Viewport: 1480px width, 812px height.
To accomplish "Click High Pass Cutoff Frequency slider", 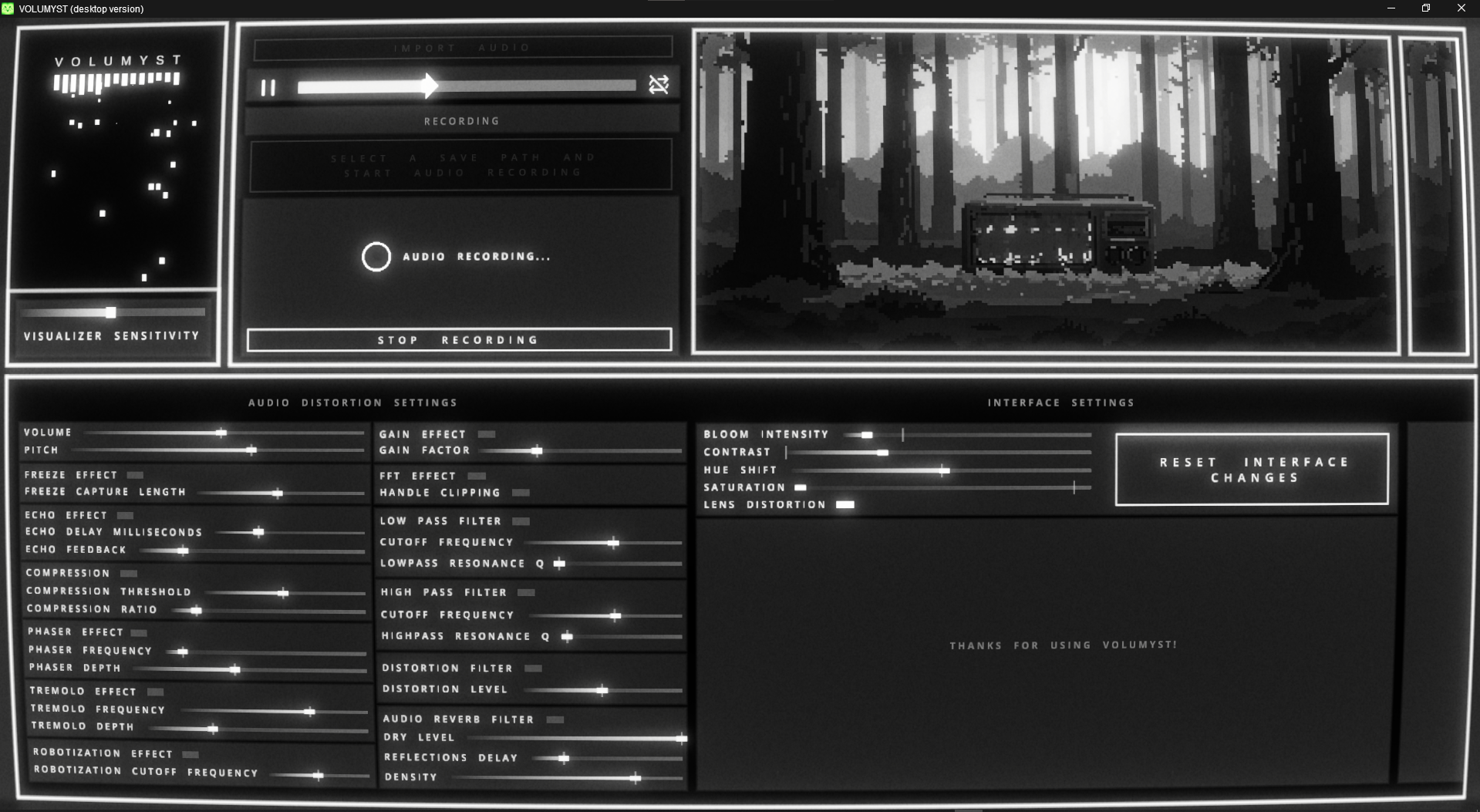I will (605, 615).
